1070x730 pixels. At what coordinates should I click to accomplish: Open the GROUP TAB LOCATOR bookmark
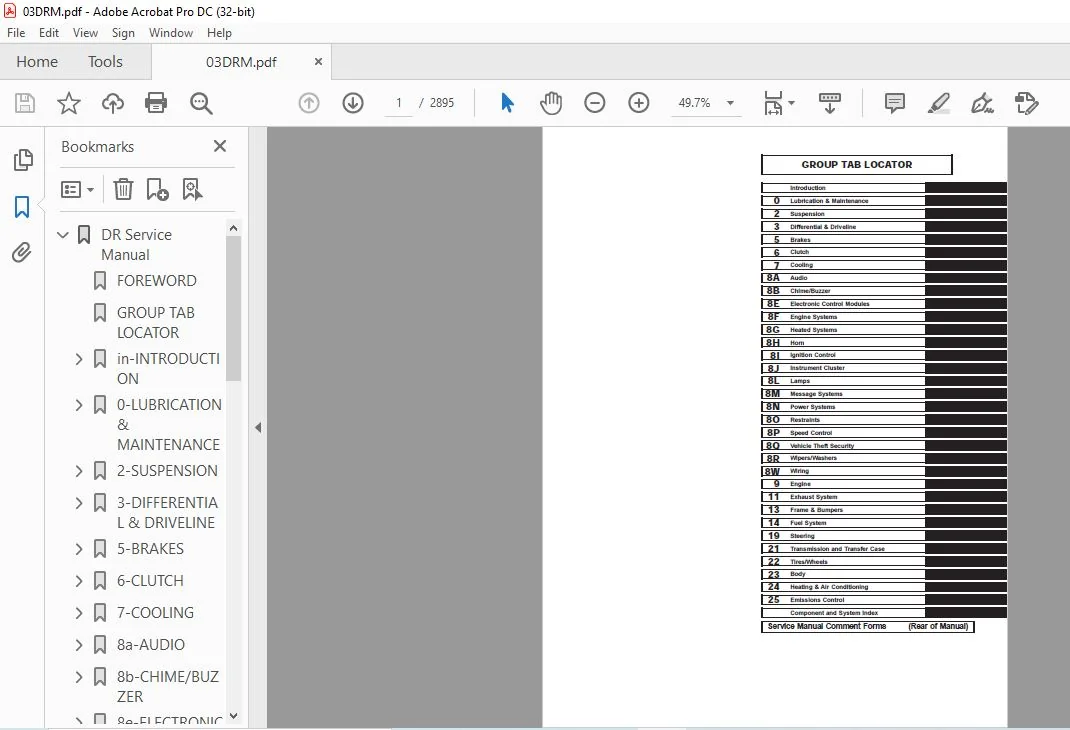click(x=156, y=323)
